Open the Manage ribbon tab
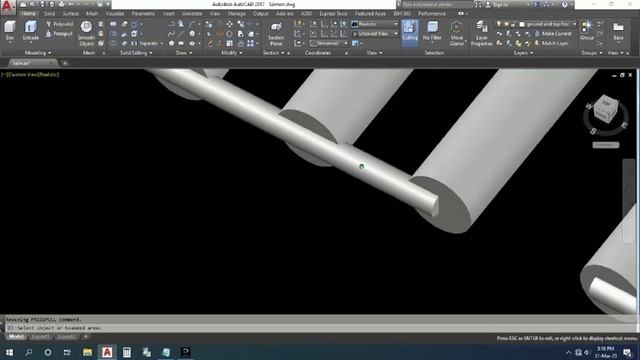 (x=237, y=14)
